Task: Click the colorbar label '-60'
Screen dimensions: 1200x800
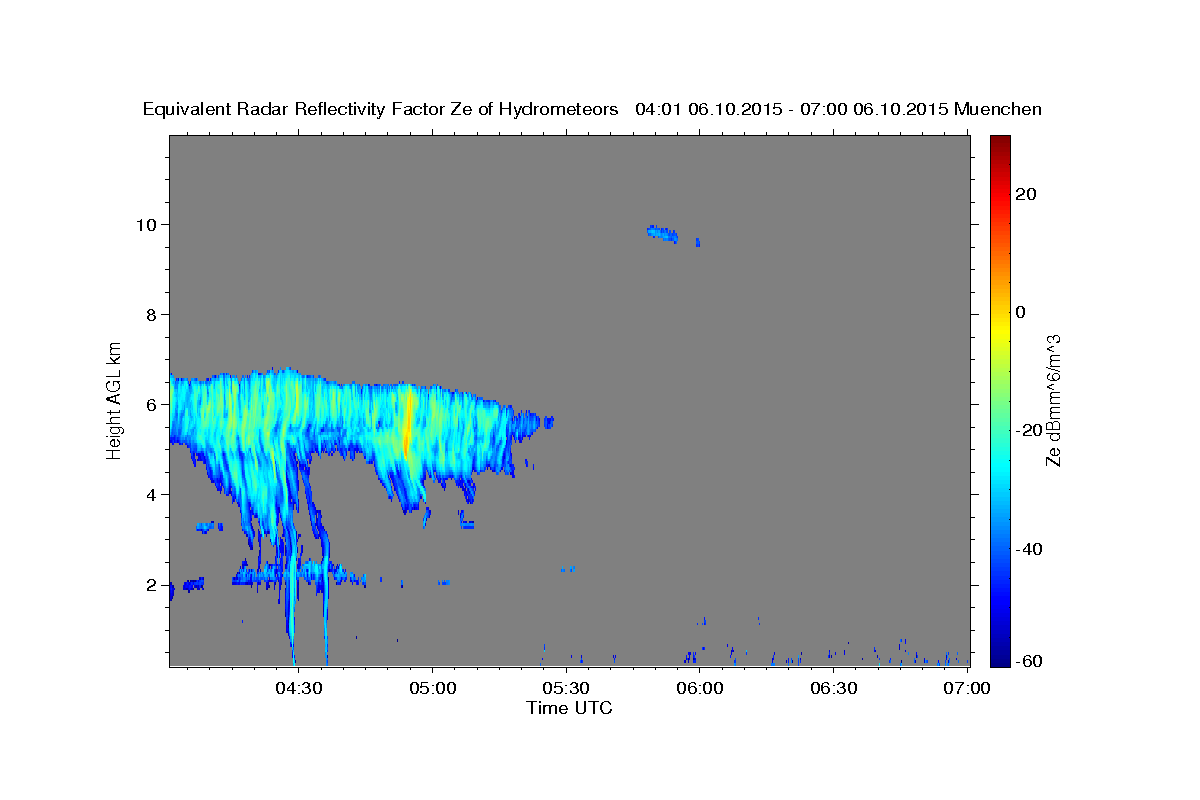Action: (1028, 660)
